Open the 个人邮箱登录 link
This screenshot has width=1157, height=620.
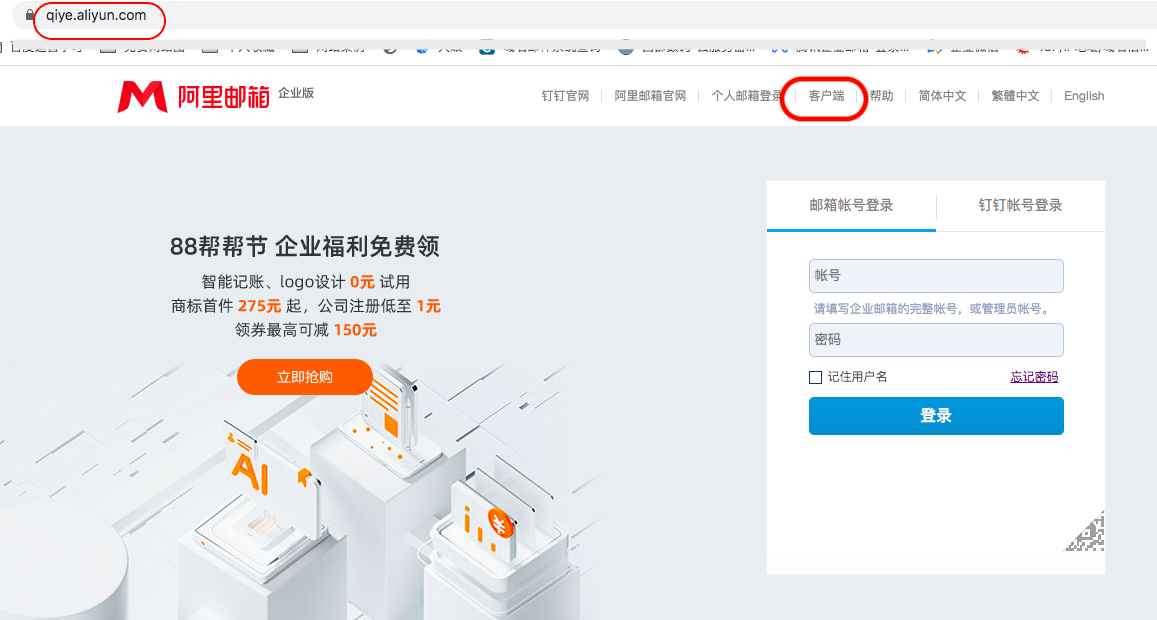(747, 96)
